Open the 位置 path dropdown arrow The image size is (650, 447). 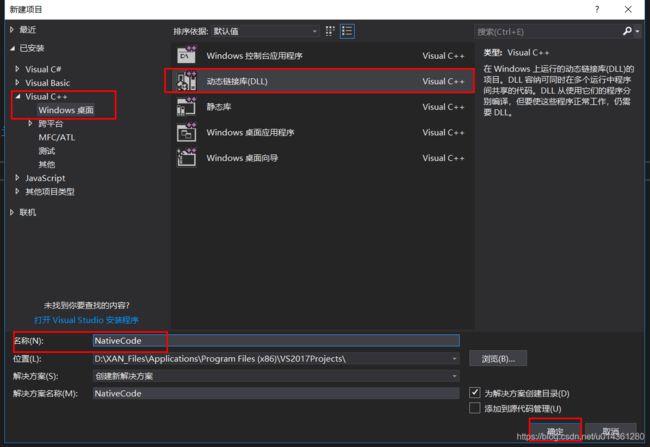pyautogui.click(x=454, y=359)
